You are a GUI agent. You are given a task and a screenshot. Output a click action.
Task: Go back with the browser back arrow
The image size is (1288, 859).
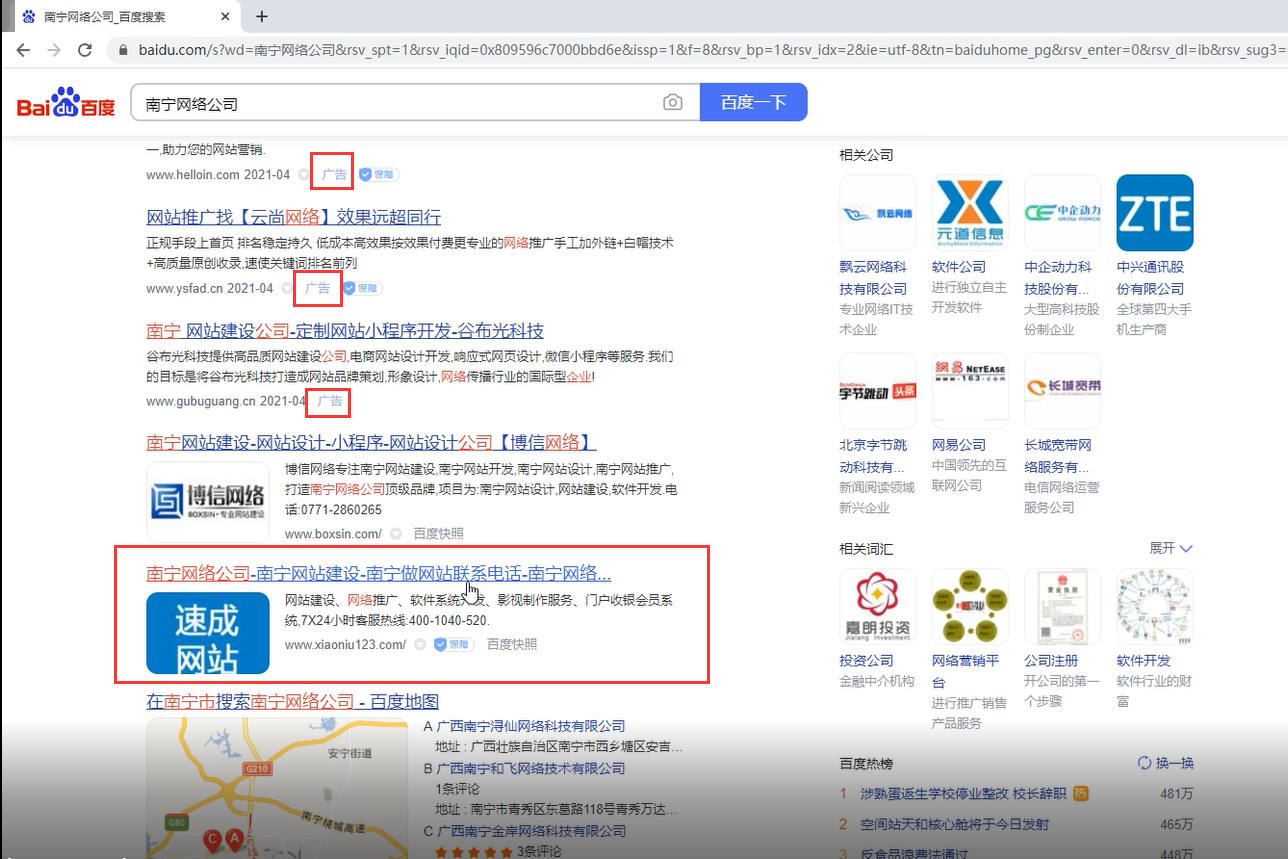(x=23, y=49)
